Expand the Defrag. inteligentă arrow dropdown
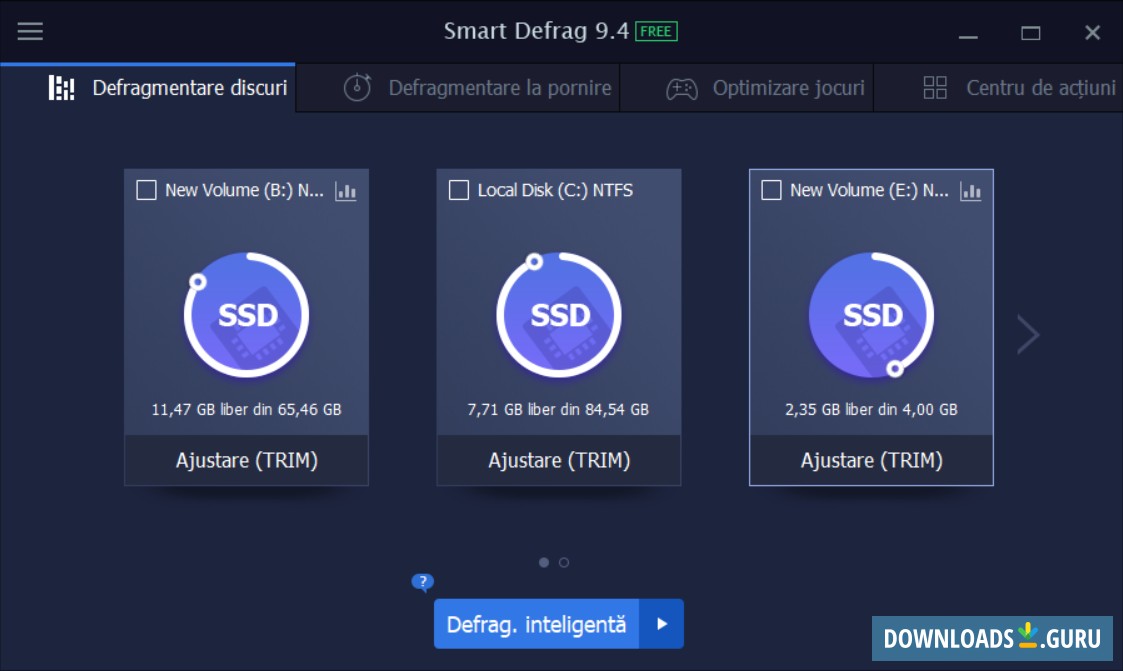1123x671 pixels. coord(662,624)
